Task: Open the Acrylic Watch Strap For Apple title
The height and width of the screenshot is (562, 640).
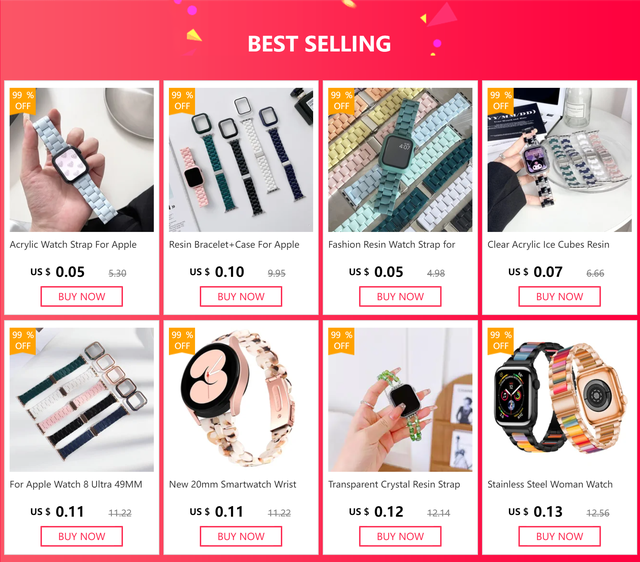Action: coord(73,245)
